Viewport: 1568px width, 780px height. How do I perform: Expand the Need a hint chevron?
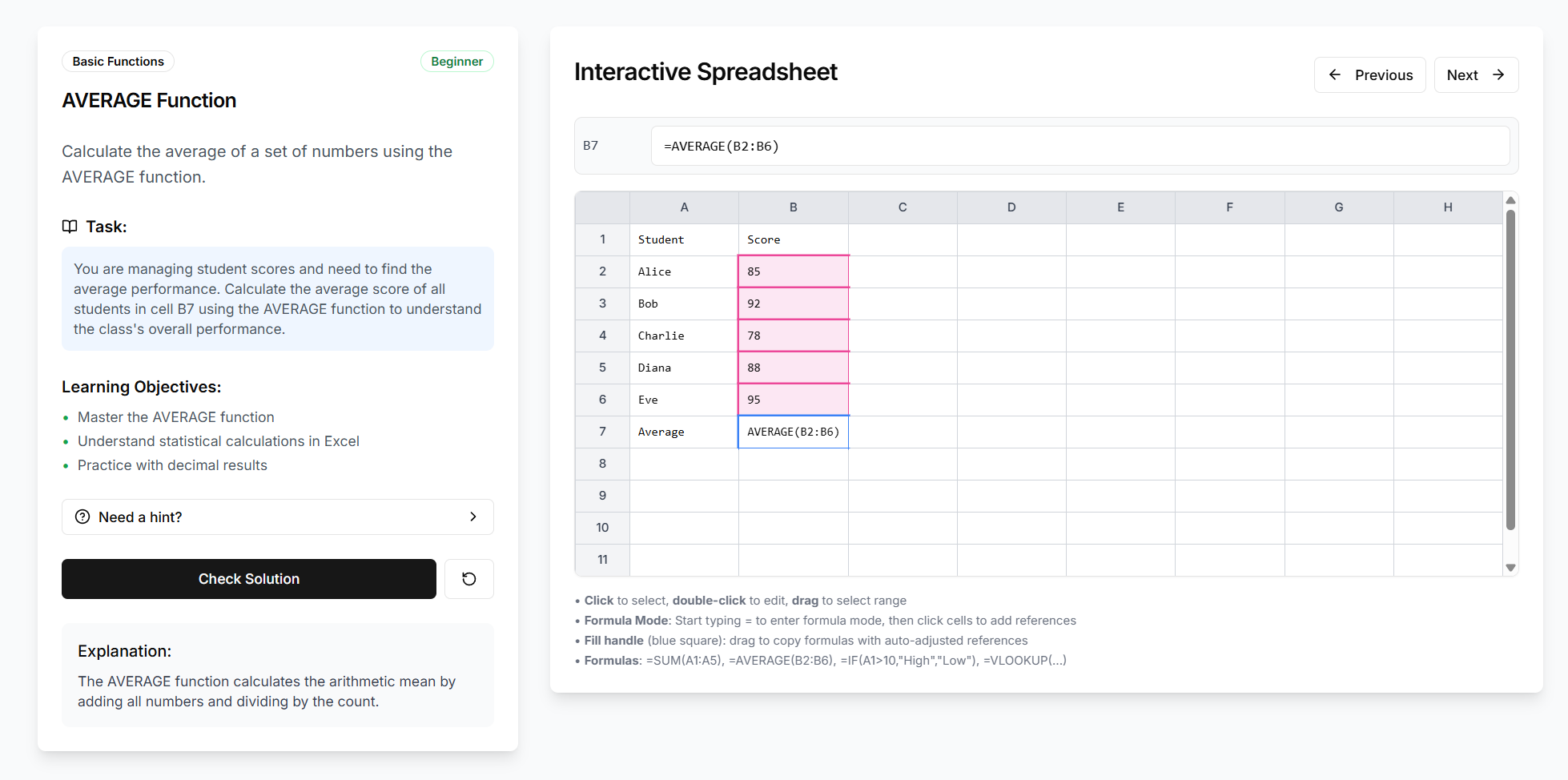coord(473,517)
